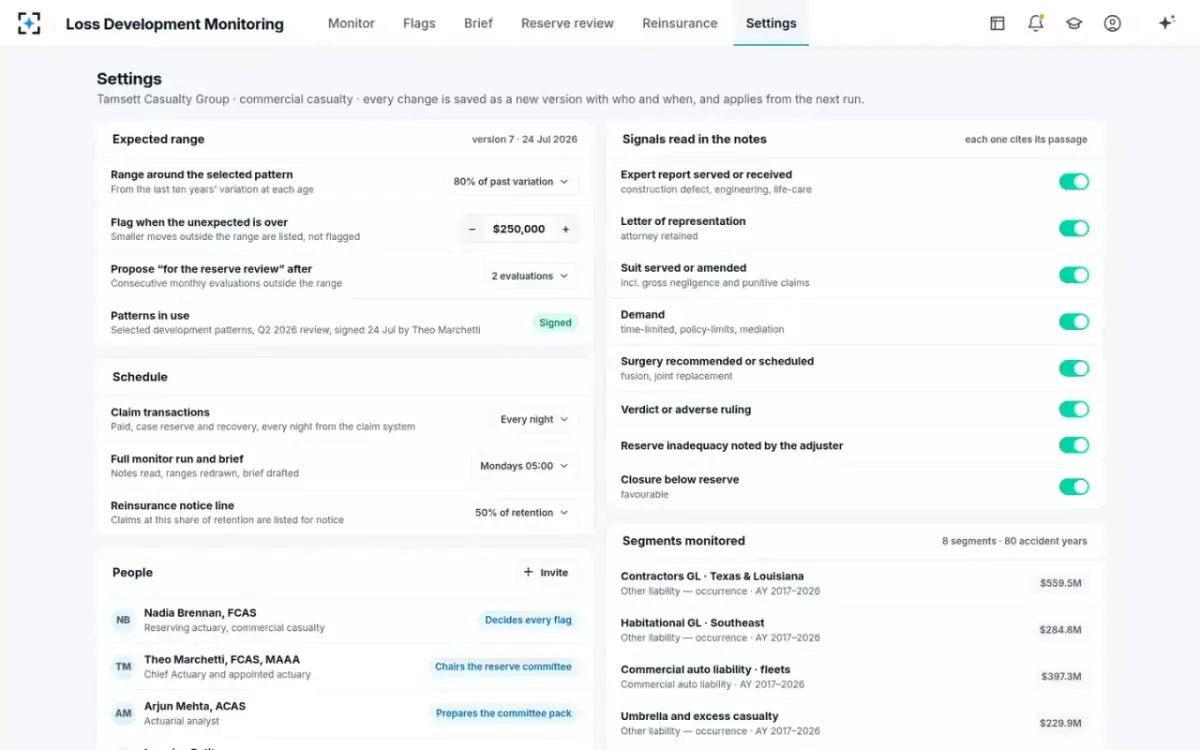This screenshot has height=750, width=1200.
Task: Toggle Reserve inadequacy noted by adjuster
Action: click(x=1074, y=446)
